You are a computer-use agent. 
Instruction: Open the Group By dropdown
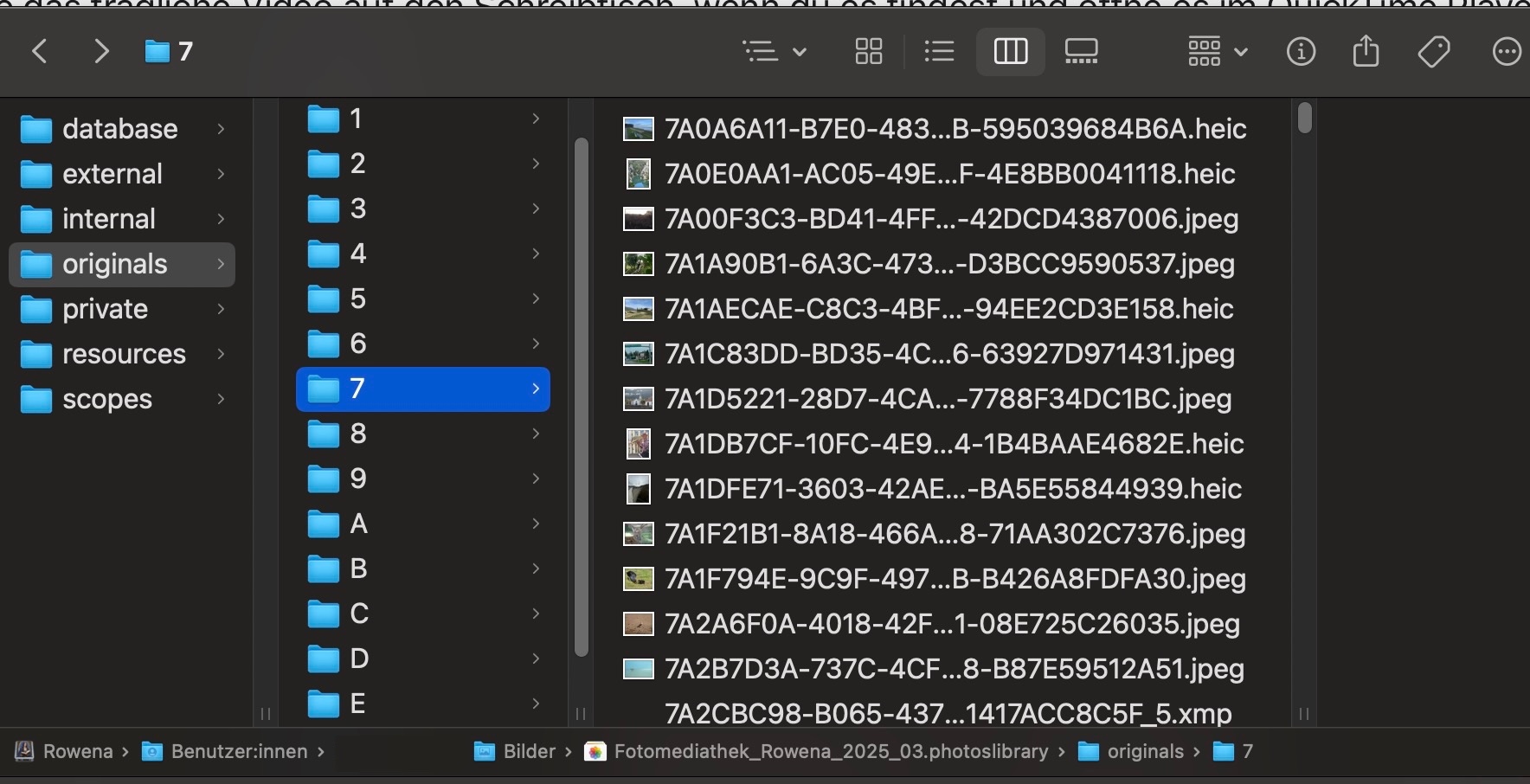point(1217,52)
